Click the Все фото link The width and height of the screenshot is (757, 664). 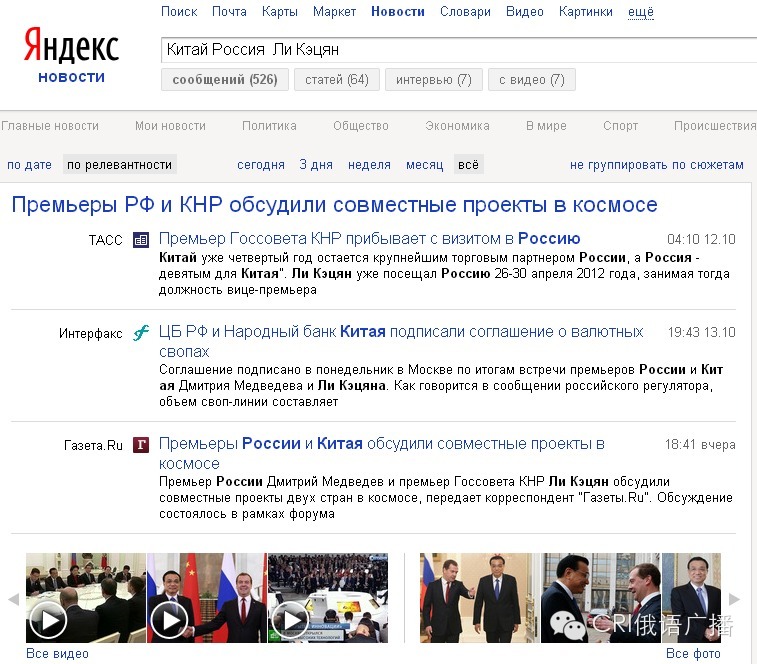pyautogui.click(x=693, y=654)
